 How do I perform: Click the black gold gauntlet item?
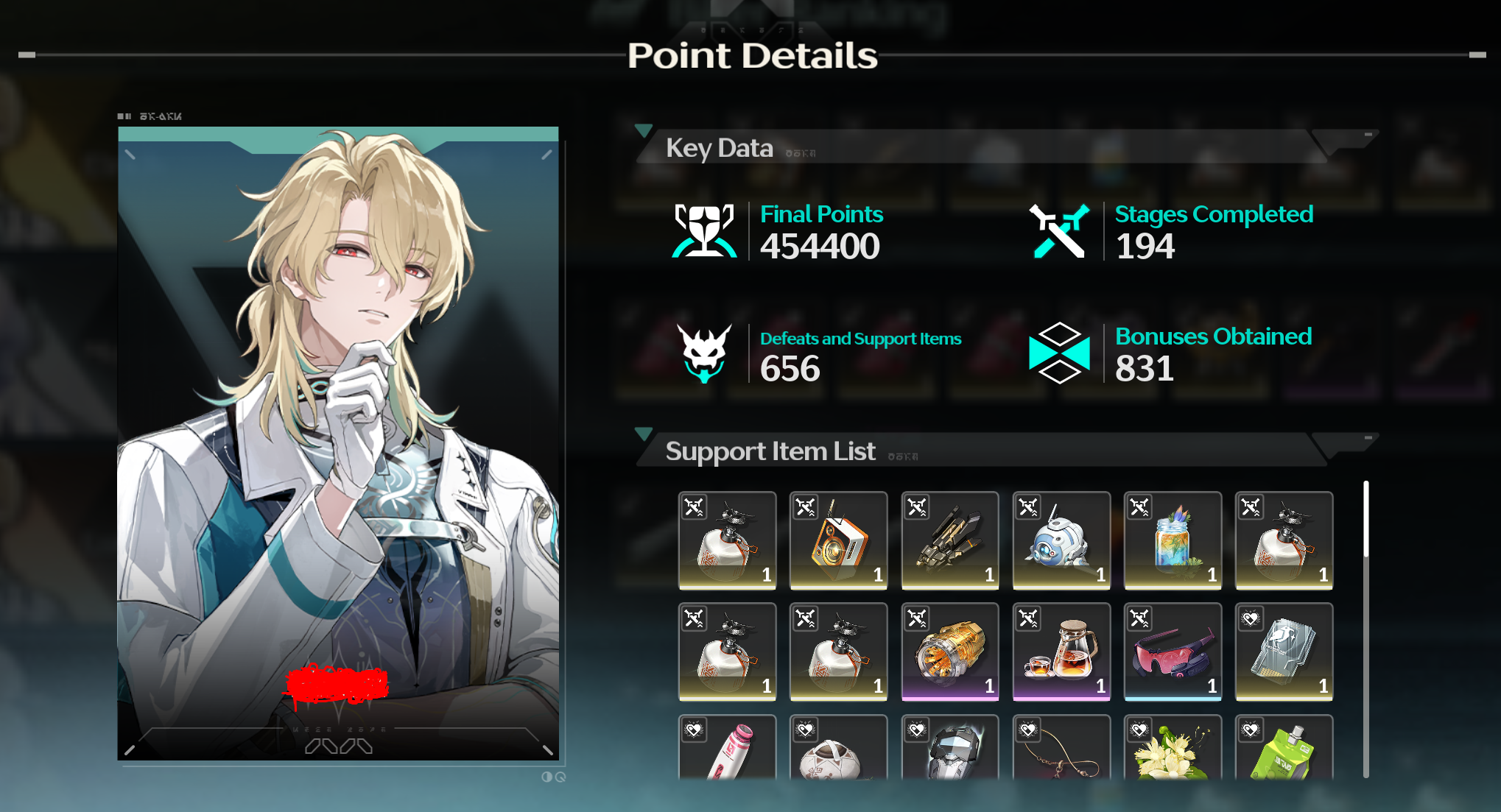tap(950, 540)
